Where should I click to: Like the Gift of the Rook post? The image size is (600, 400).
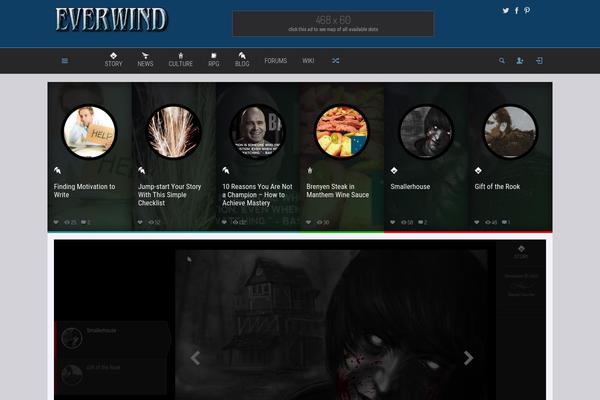pyautogui.click(x=477, y=222)
